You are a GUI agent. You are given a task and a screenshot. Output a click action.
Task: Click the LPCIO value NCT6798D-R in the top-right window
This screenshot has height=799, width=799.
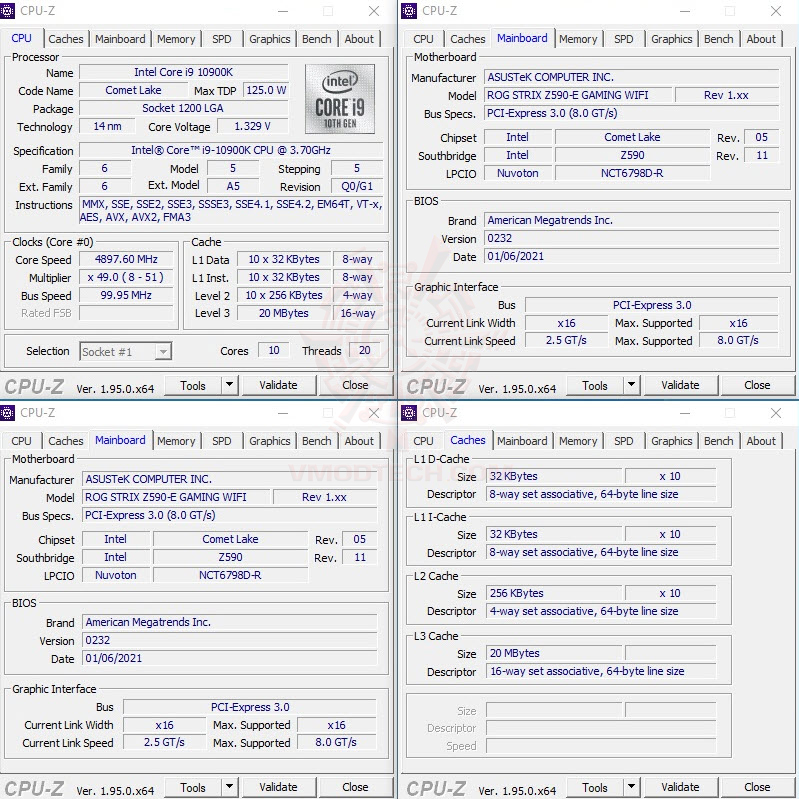pyautogui.click(x=632, y=173)
